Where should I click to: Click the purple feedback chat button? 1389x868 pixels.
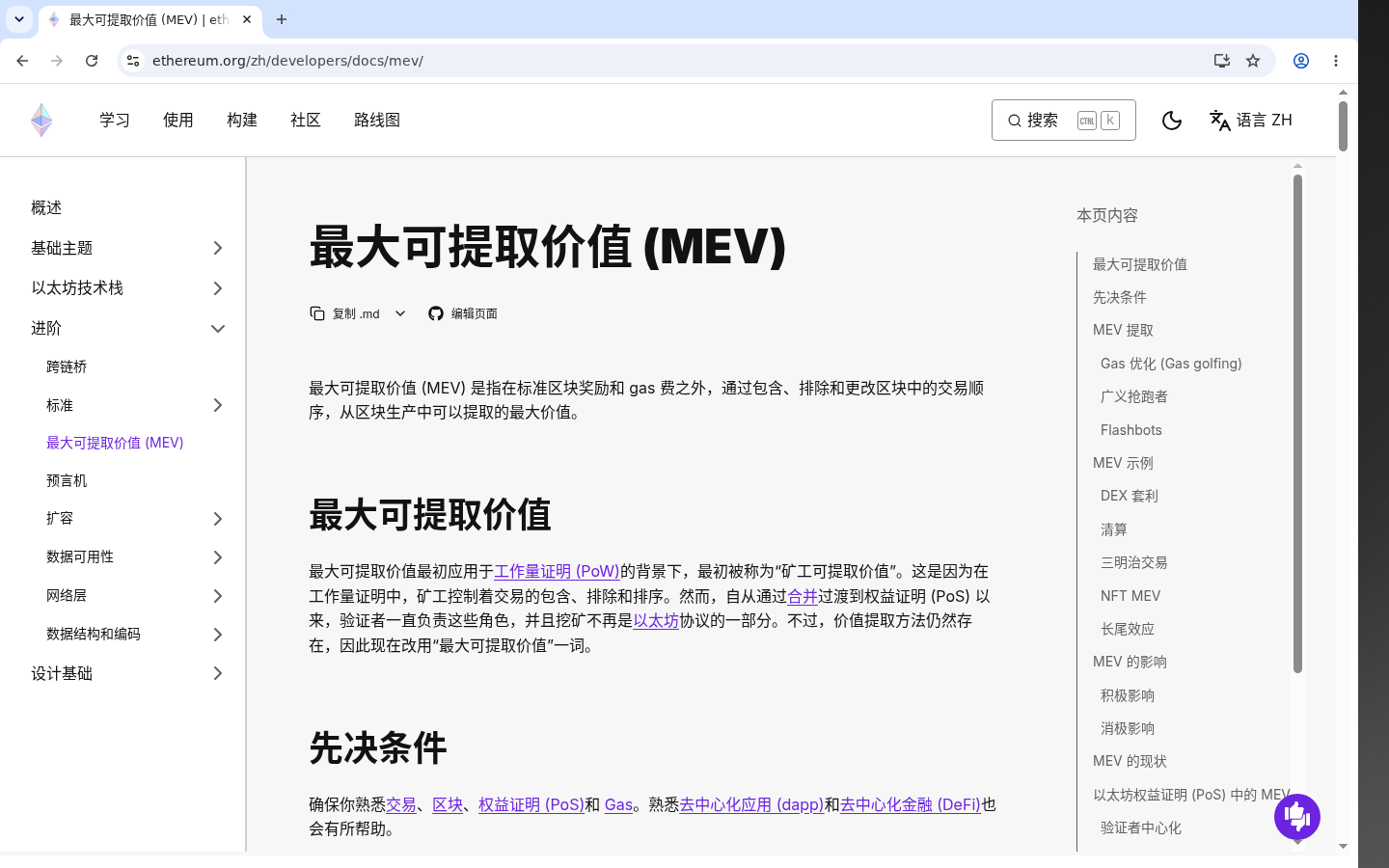click(x=1297, y=817)
